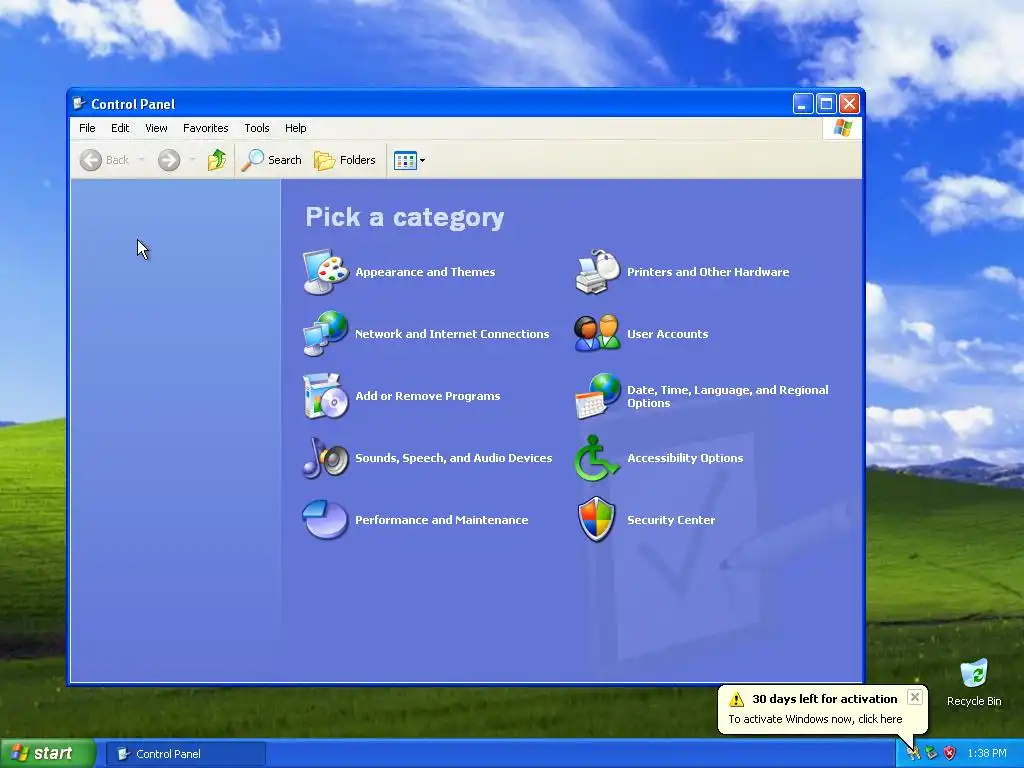This screenshot has width=1024, height=768.
Task: Click the Network and Internet Connections link
Action: [x=452, y=334]
